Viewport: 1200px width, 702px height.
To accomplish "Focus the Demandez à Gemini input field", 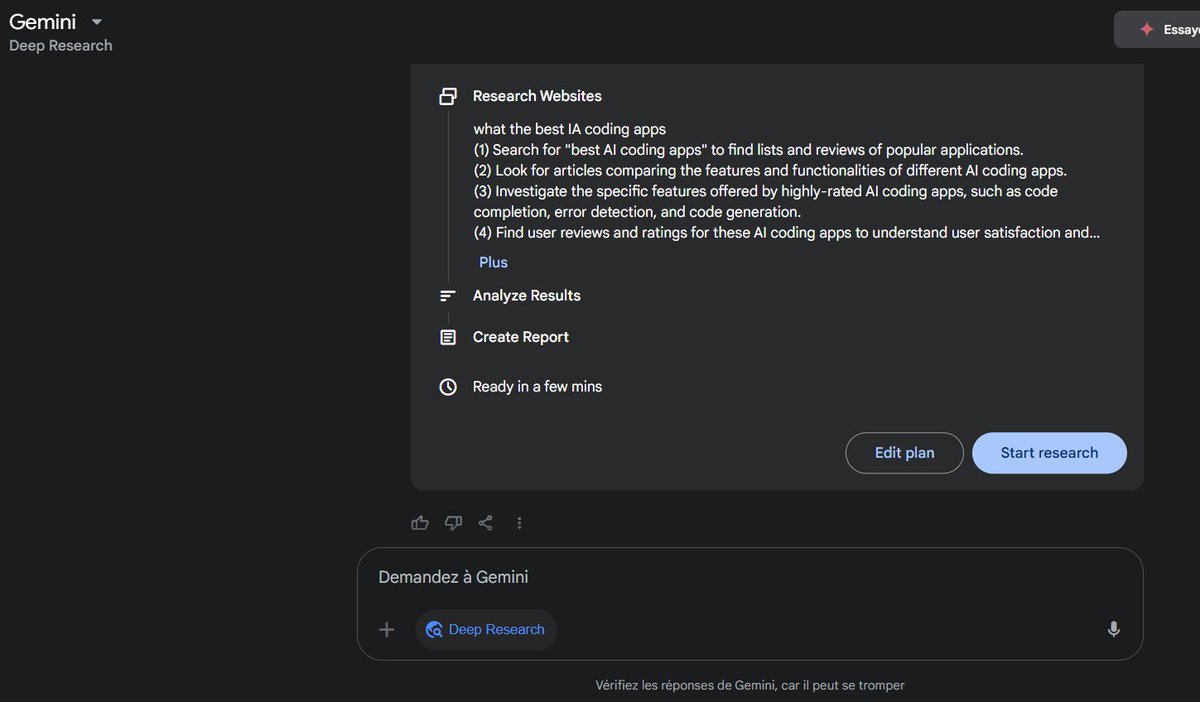I will (x=750, y=577).
